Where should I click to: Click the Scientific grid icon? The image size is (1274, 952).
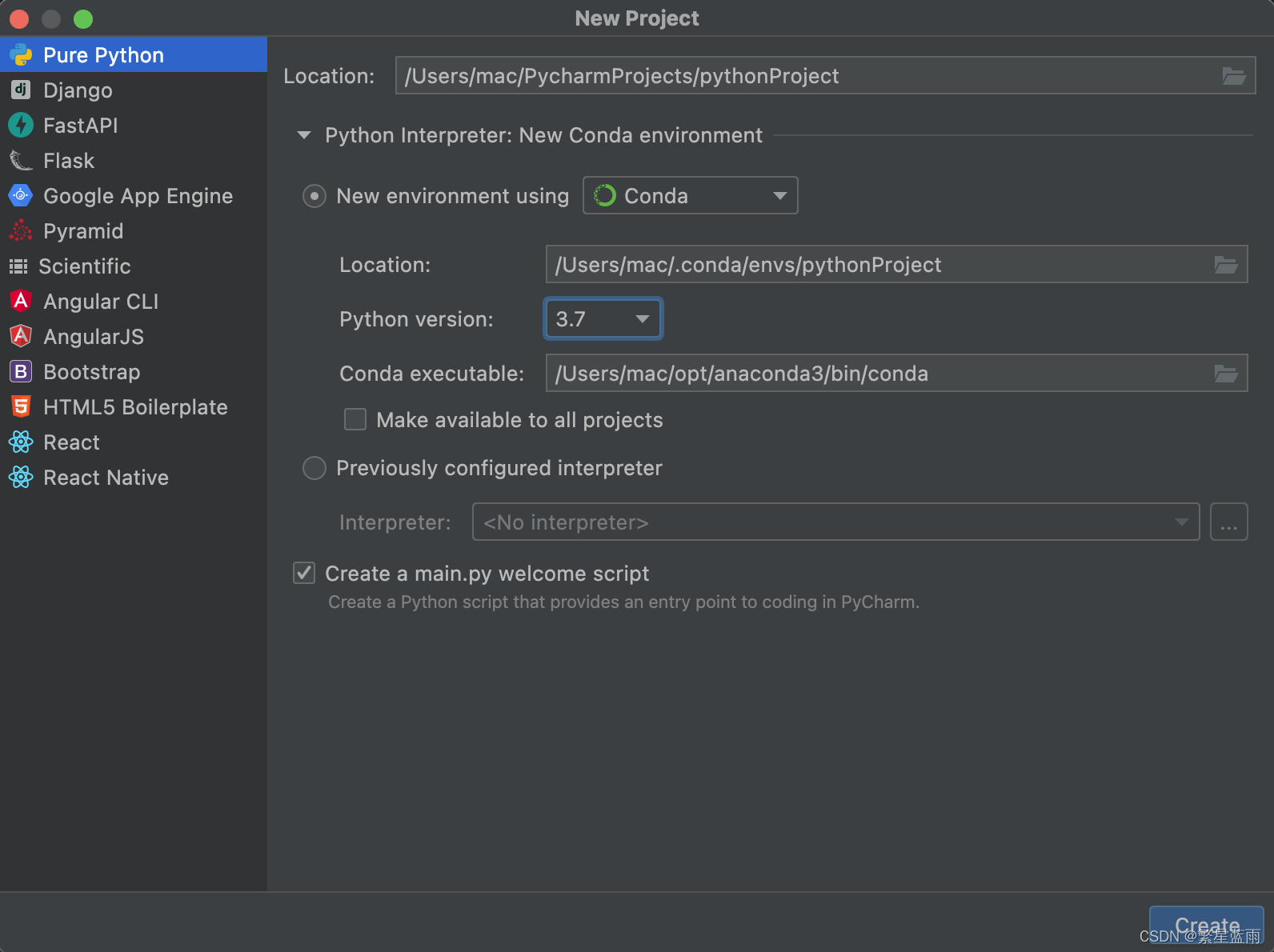[x=18, y=266]
